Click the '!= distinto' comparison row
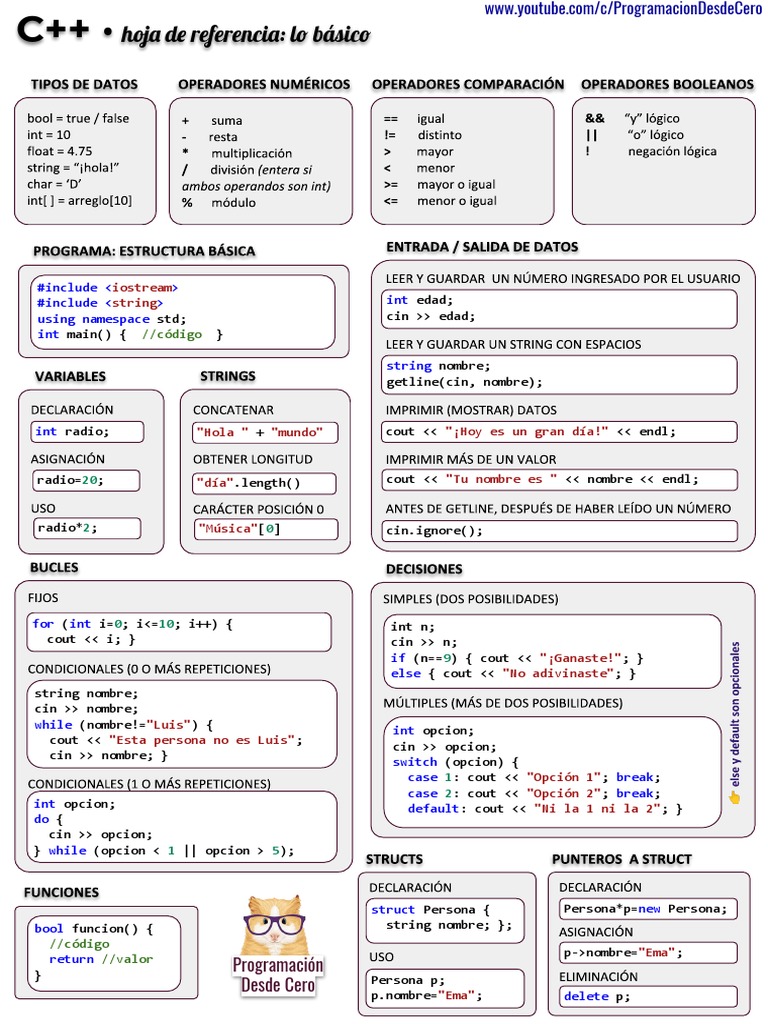768x1024 pixels. click(x=423, y=135)
